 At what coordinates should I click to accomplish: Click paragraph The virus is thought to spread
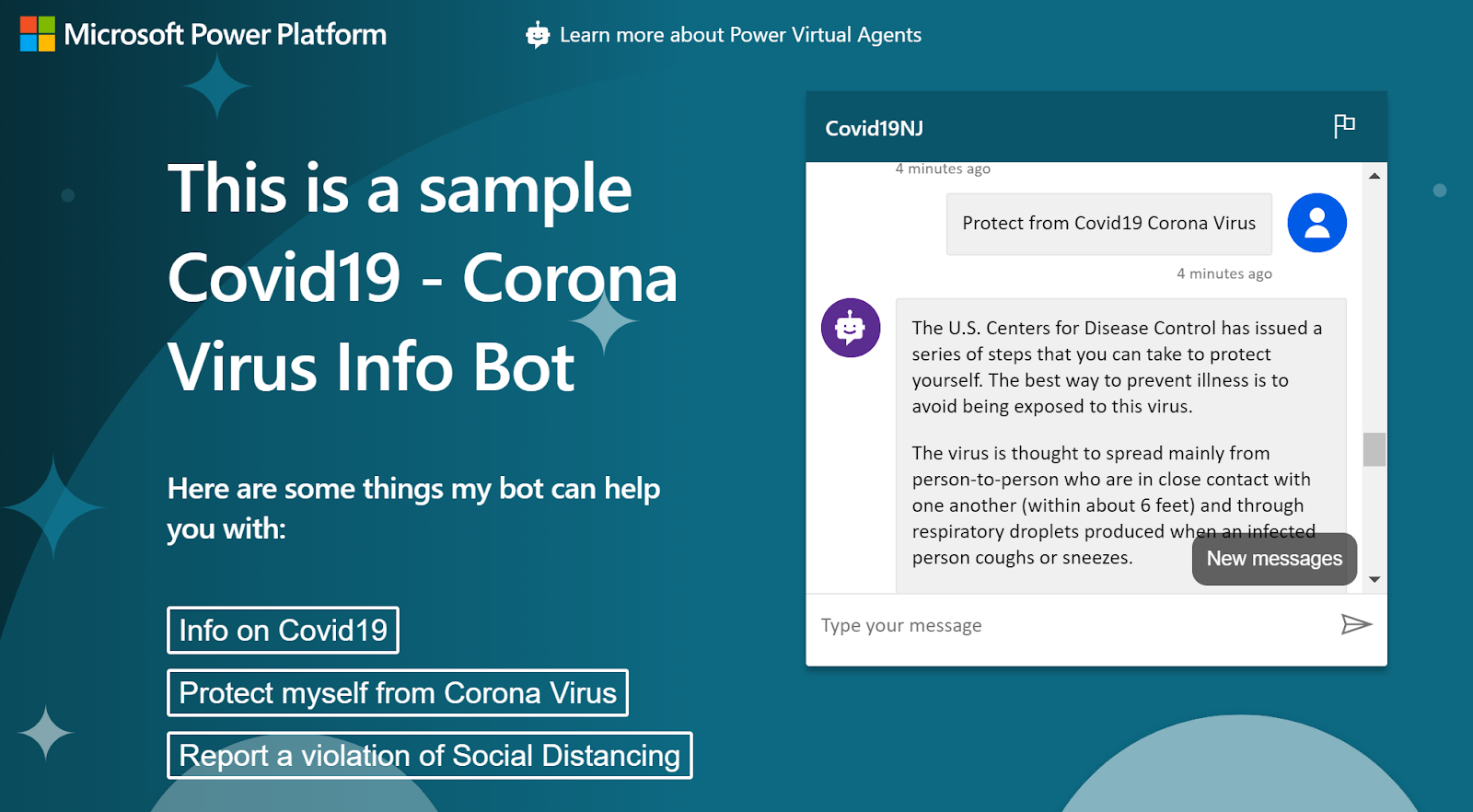coord(1113,505)
